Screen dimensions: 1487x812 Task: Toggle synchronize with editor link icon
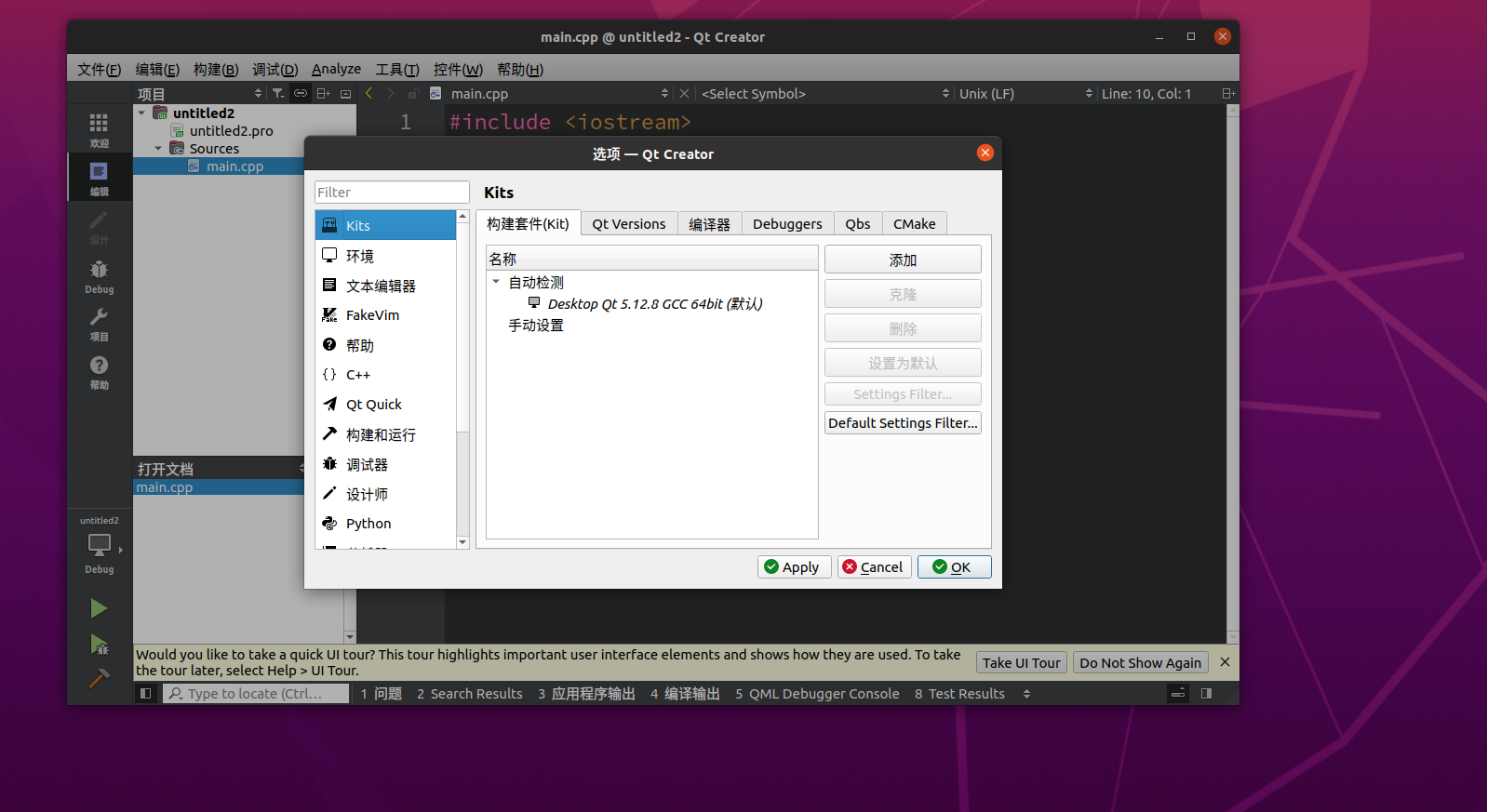300,93
